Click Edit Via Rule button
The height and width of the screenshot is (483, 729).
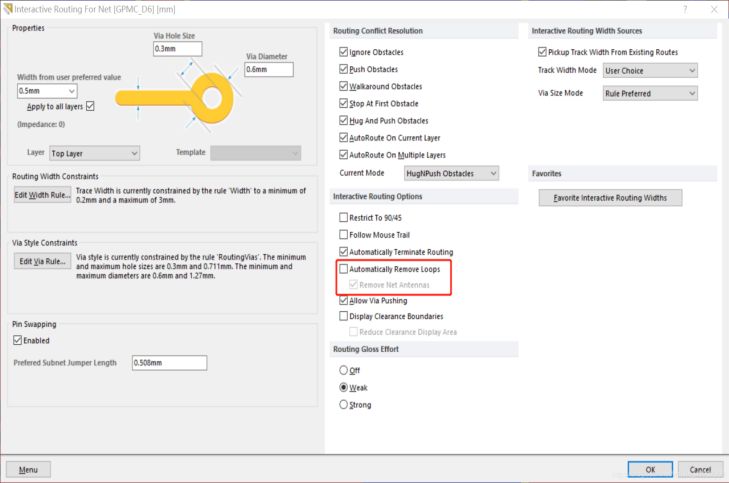(41, 261)
